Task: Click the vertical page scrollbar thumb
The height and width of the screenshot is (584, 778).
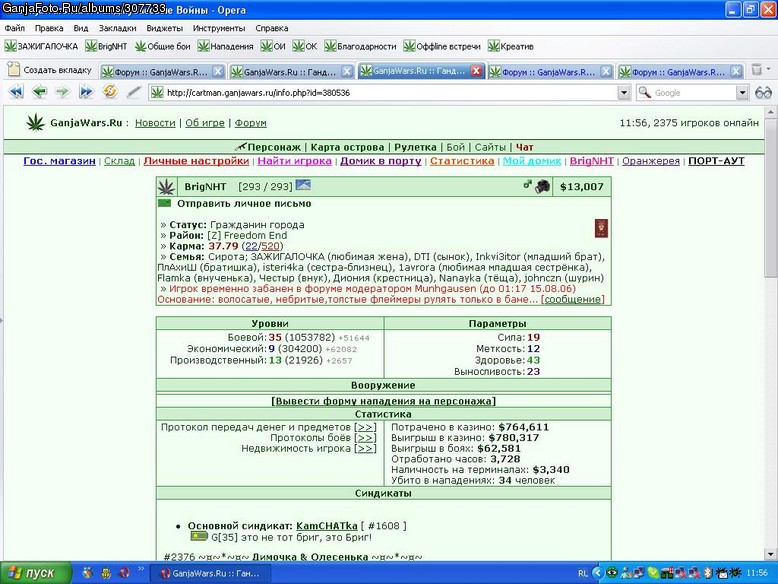Action: coord(770,198)
